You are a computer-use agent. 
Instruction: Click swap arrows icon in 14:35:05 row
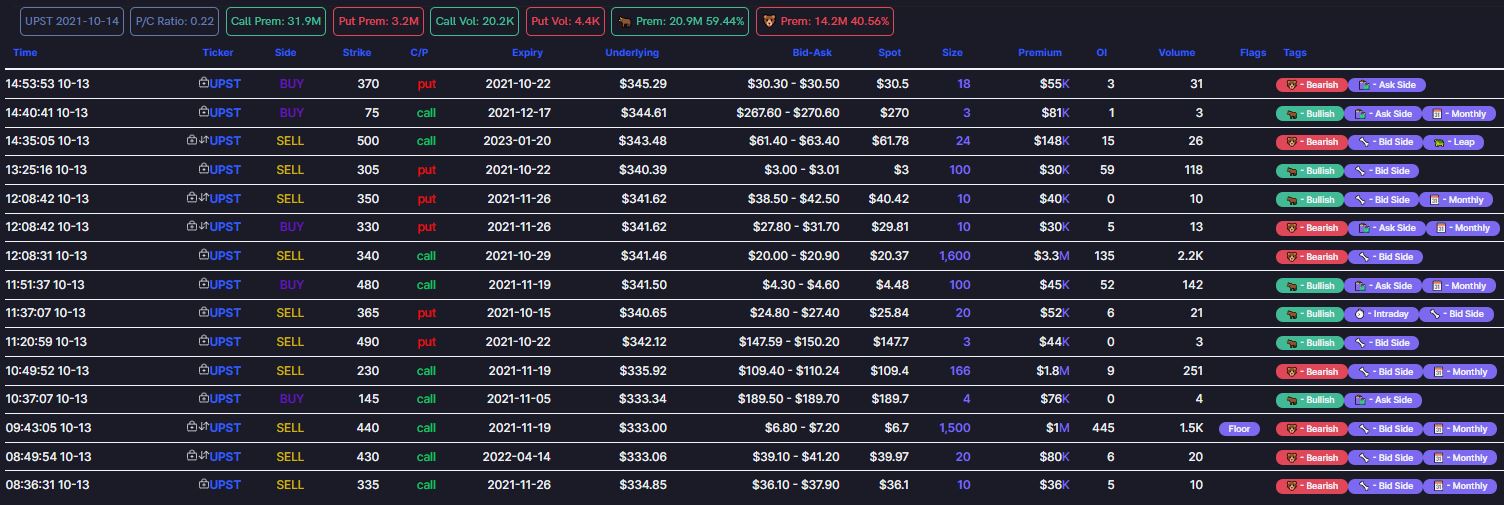(203, 141)
